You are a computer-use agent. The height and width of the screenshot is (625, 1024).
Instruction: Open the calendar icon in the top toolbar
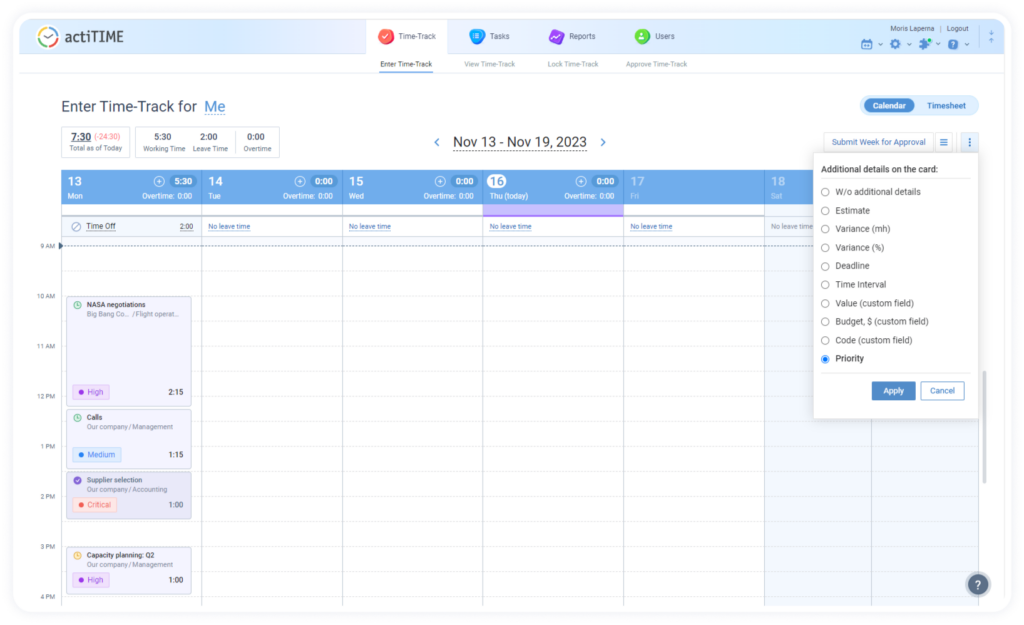tap(867, 44)
